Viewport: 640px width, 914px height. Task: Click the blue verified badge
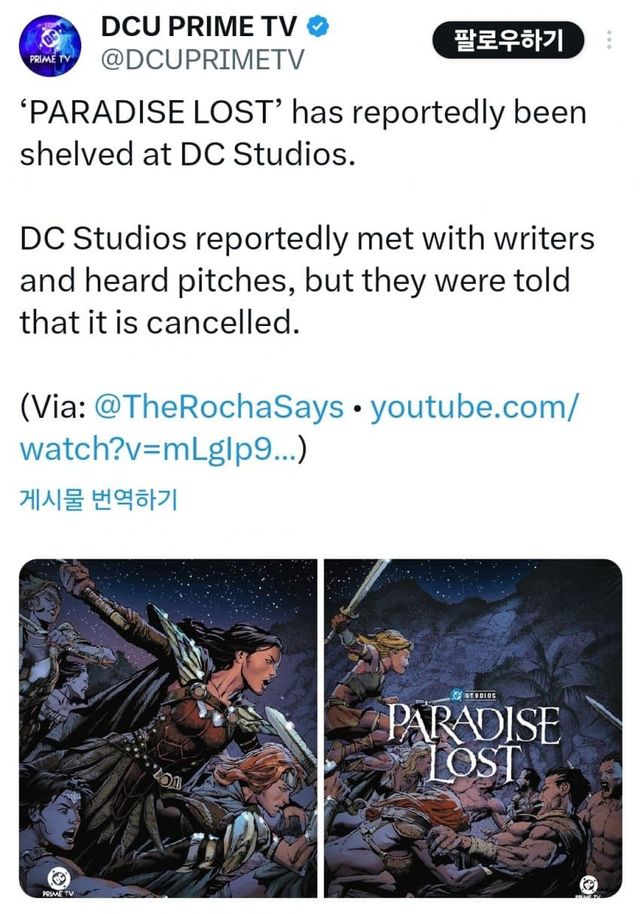click(x=318, y=27)
